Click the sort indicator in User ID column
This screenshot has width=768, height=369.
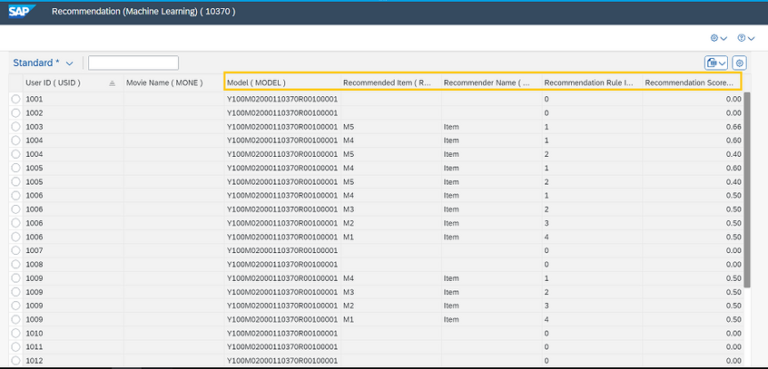pos(112,83)
